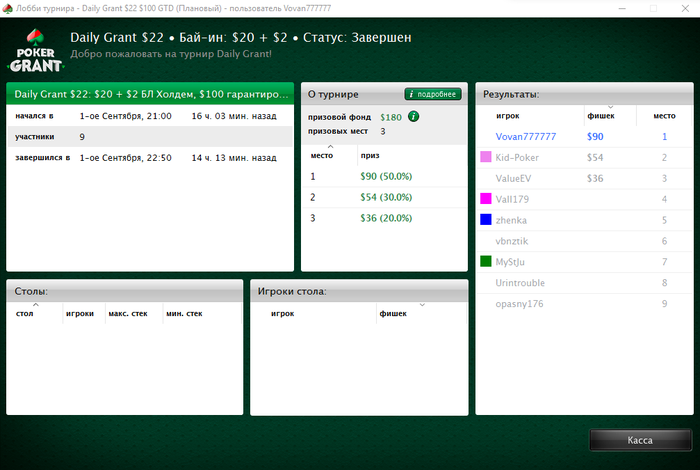Image resolution: width=700 pixels, height=470 pixels.
Task: Click the $54 (30.0%) second place prize
Action: point(386,197)
